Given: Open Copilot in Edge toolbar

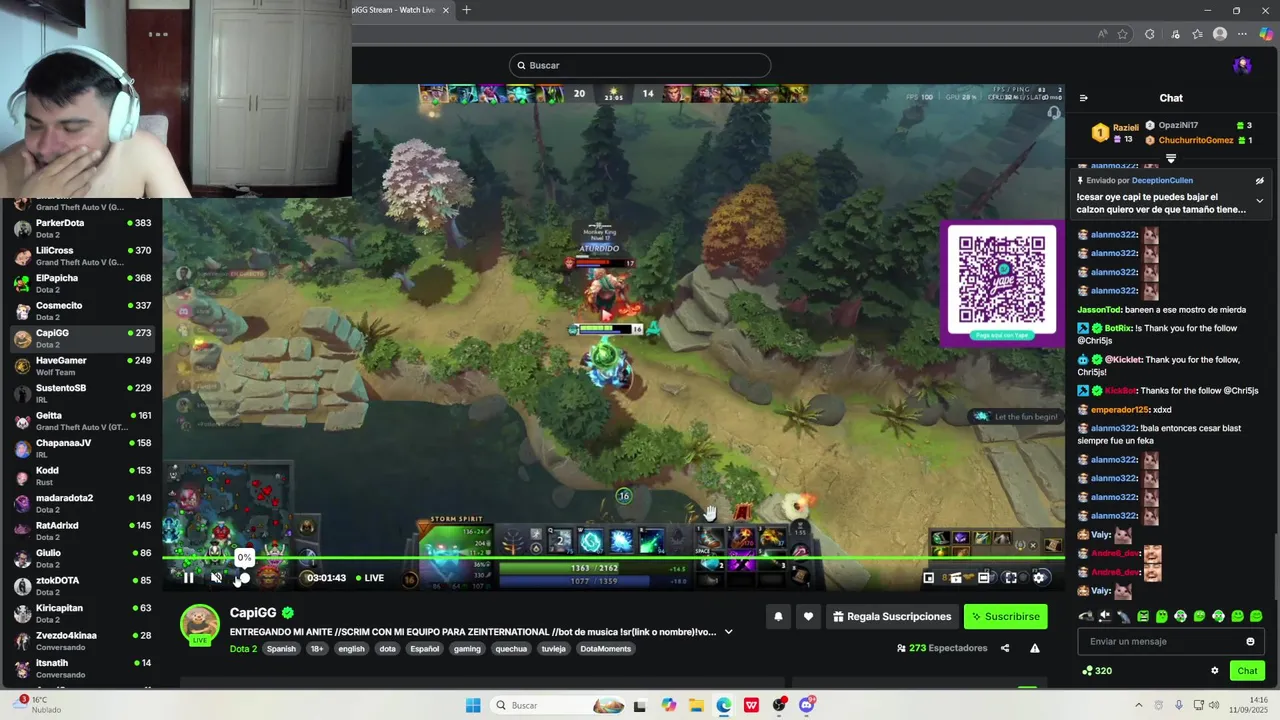Looking at the screenshot, I should click(x=1266, y=34).
